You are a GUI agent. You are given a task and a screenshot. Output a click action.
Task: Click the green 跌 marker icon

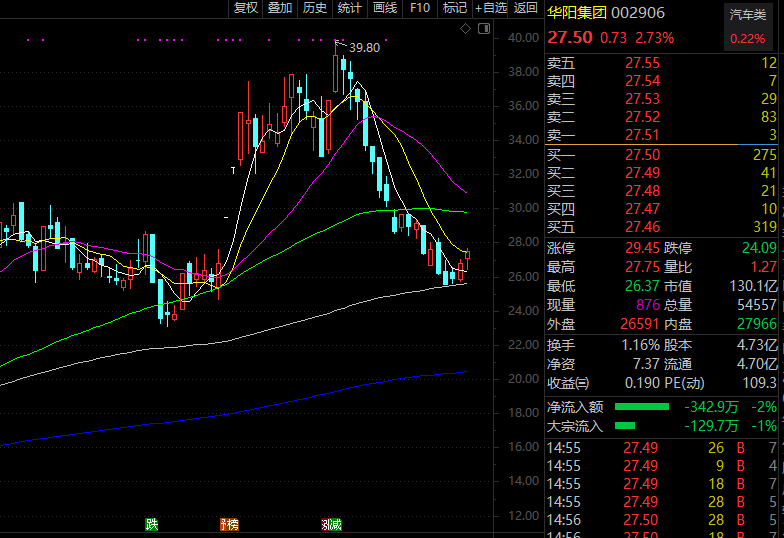tap(152, 524)
